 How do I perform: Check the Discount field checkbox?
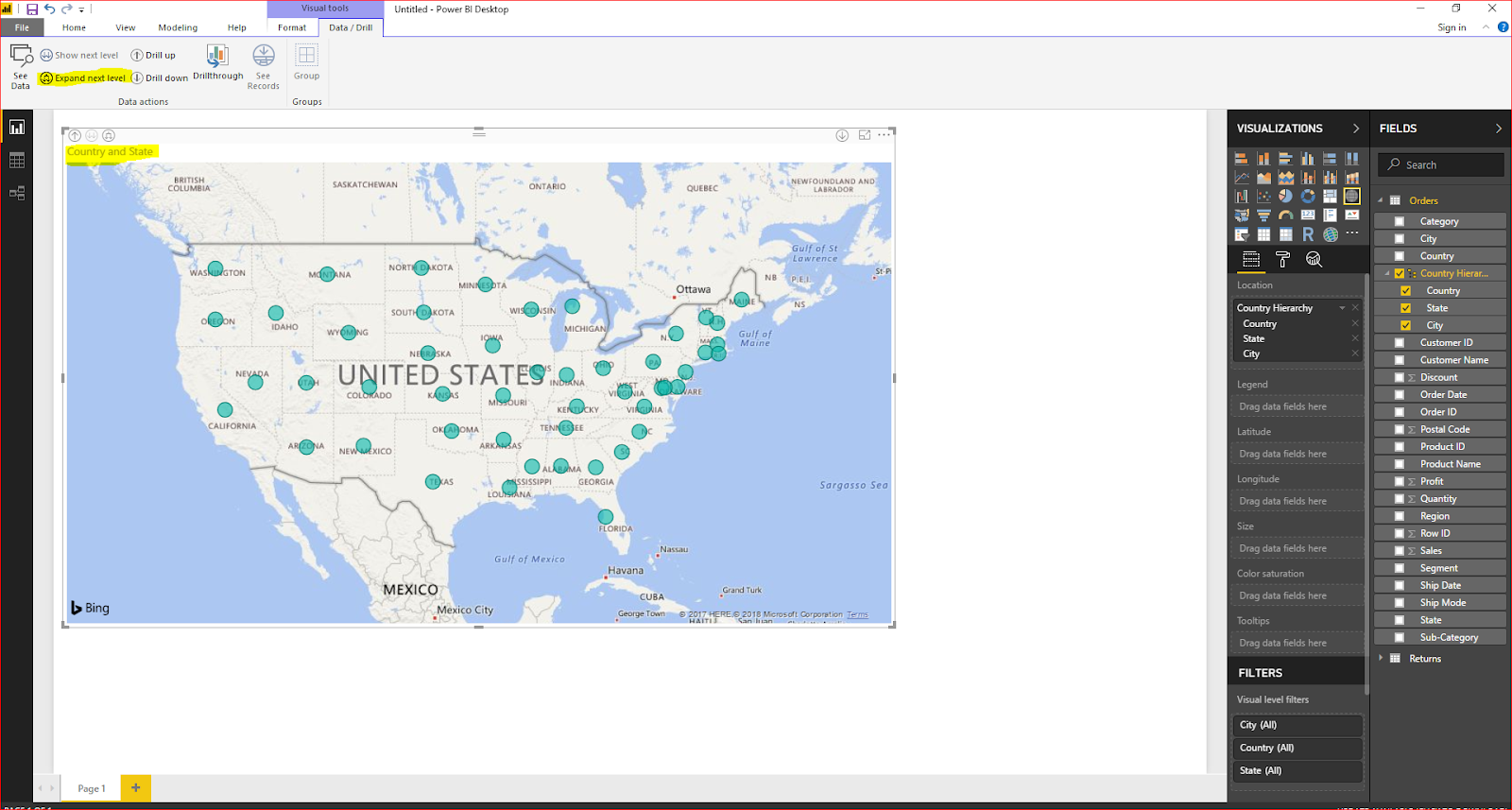pos(1400,377)
